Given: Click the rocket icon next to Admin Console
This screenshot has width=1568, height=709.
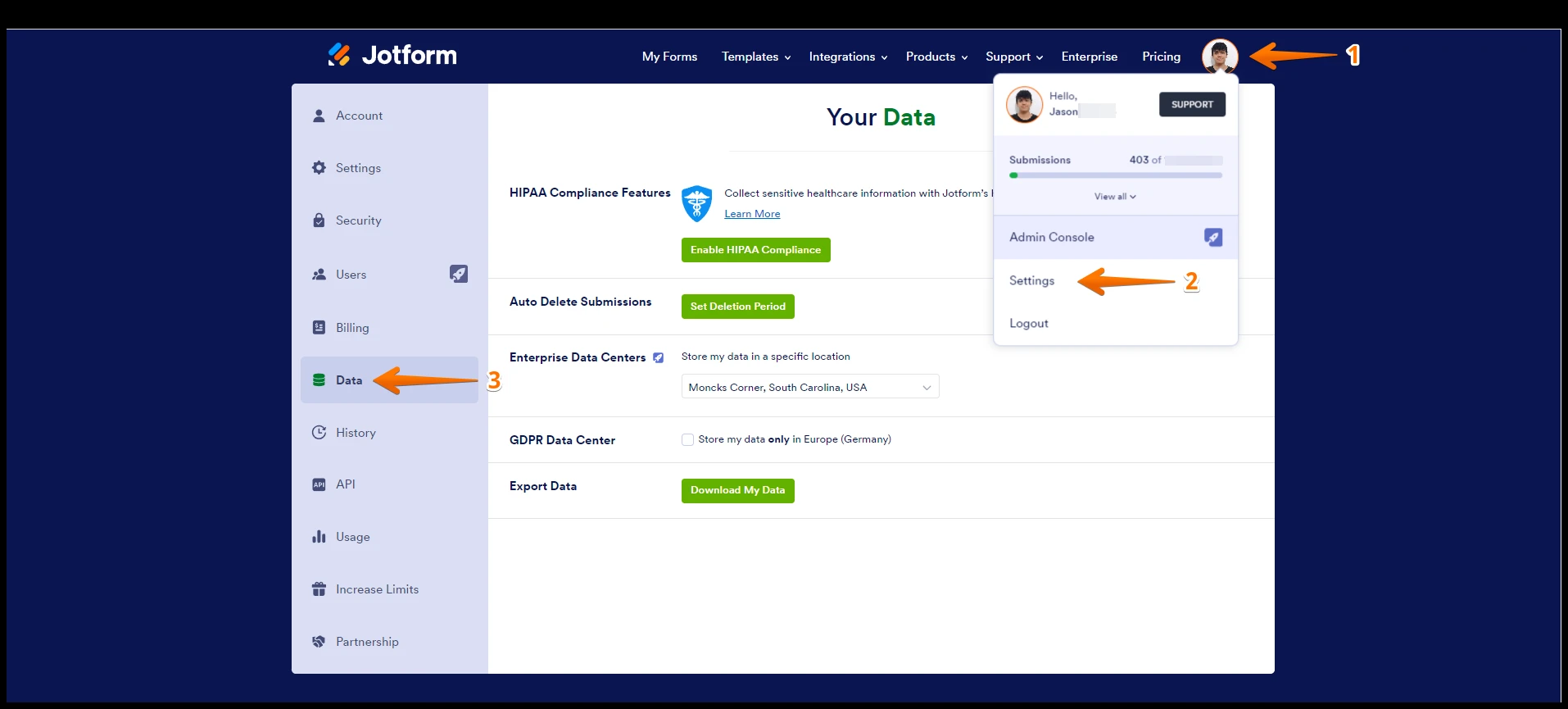Looking at the screenshot, I should [1213, 237].
